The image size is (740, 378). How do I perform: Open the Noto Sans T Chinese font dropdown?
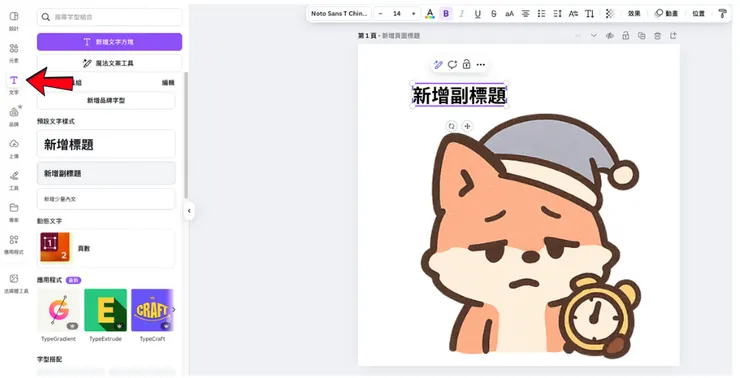(339, 14)
